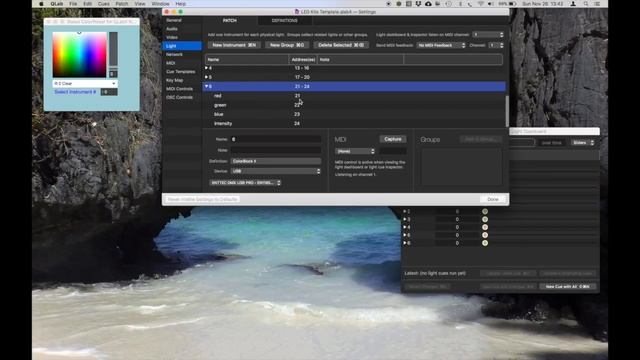Click the instrument Note field
Screen dimensions: 640x360
point(276,150)
